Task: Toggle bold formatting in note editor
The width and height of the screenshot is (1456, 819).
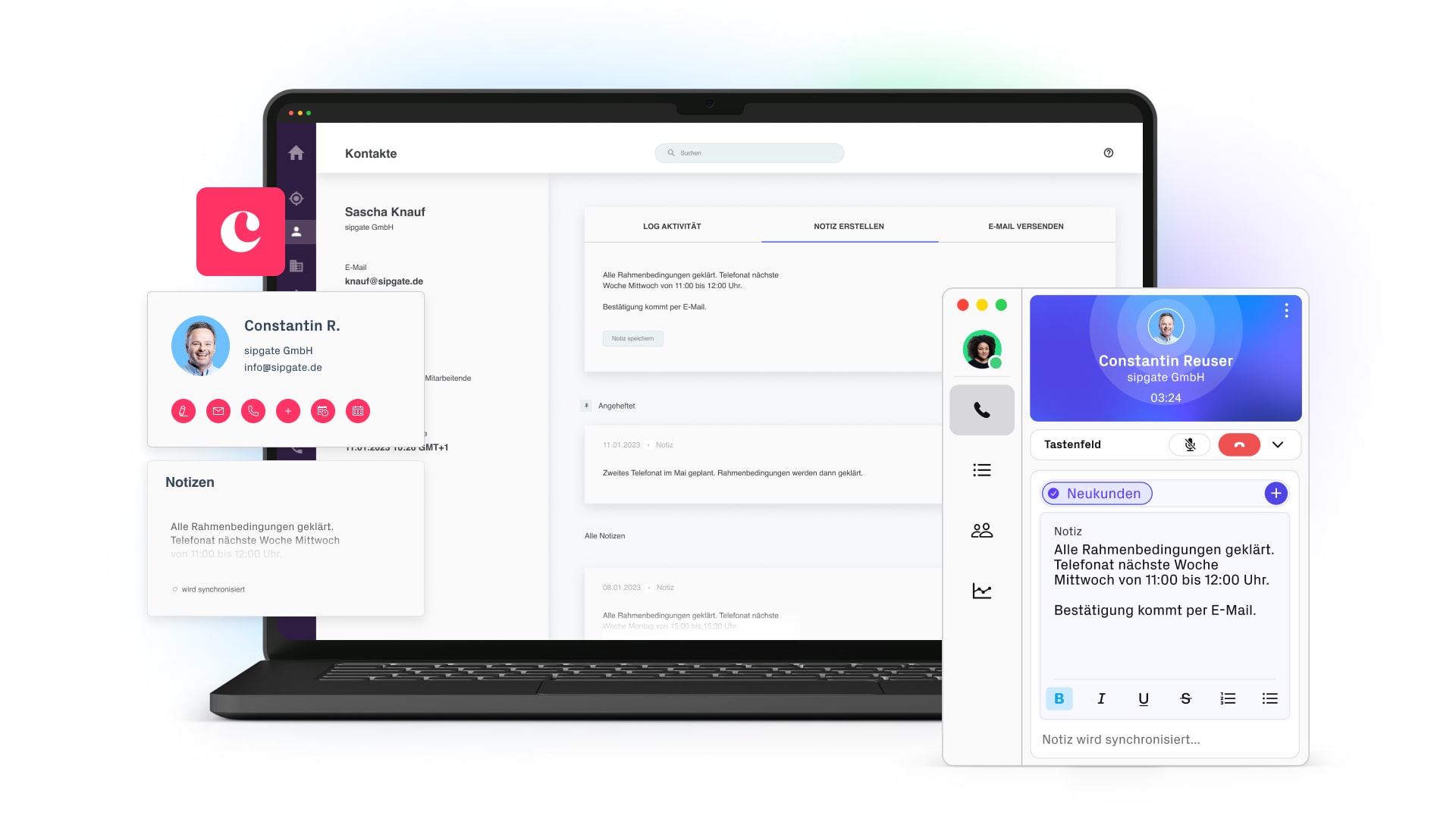Action: click(x=1059, y=698)
